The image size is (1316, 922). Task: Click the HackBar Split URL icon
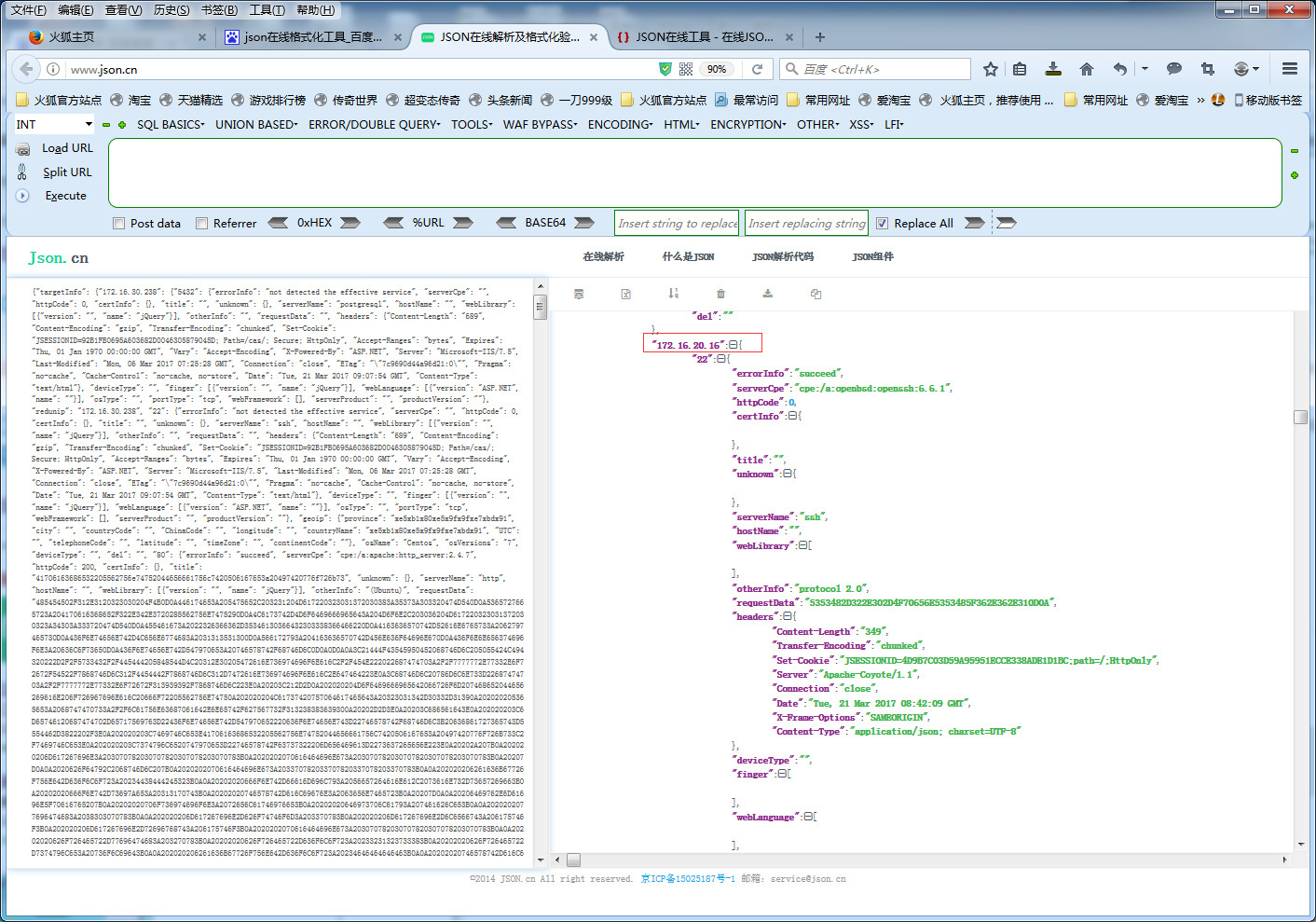click(x=22, y=172)
